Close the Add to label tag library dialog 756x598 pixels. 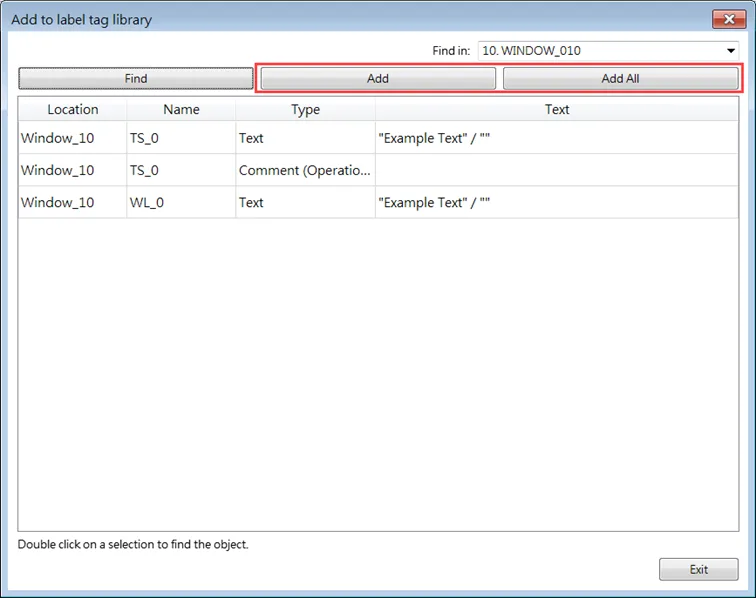click(x=729, y=19)
